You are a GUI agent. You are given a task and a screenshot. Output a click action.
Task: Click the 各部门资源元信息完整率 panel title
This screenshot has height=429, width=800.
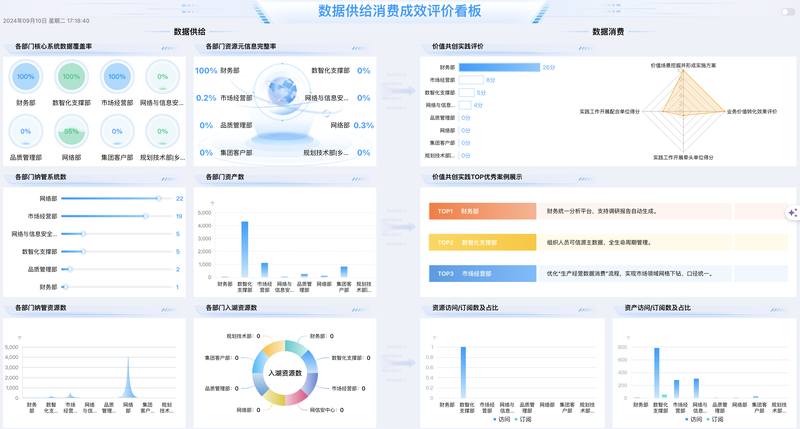pyautogui.click(x=241, y=46)
